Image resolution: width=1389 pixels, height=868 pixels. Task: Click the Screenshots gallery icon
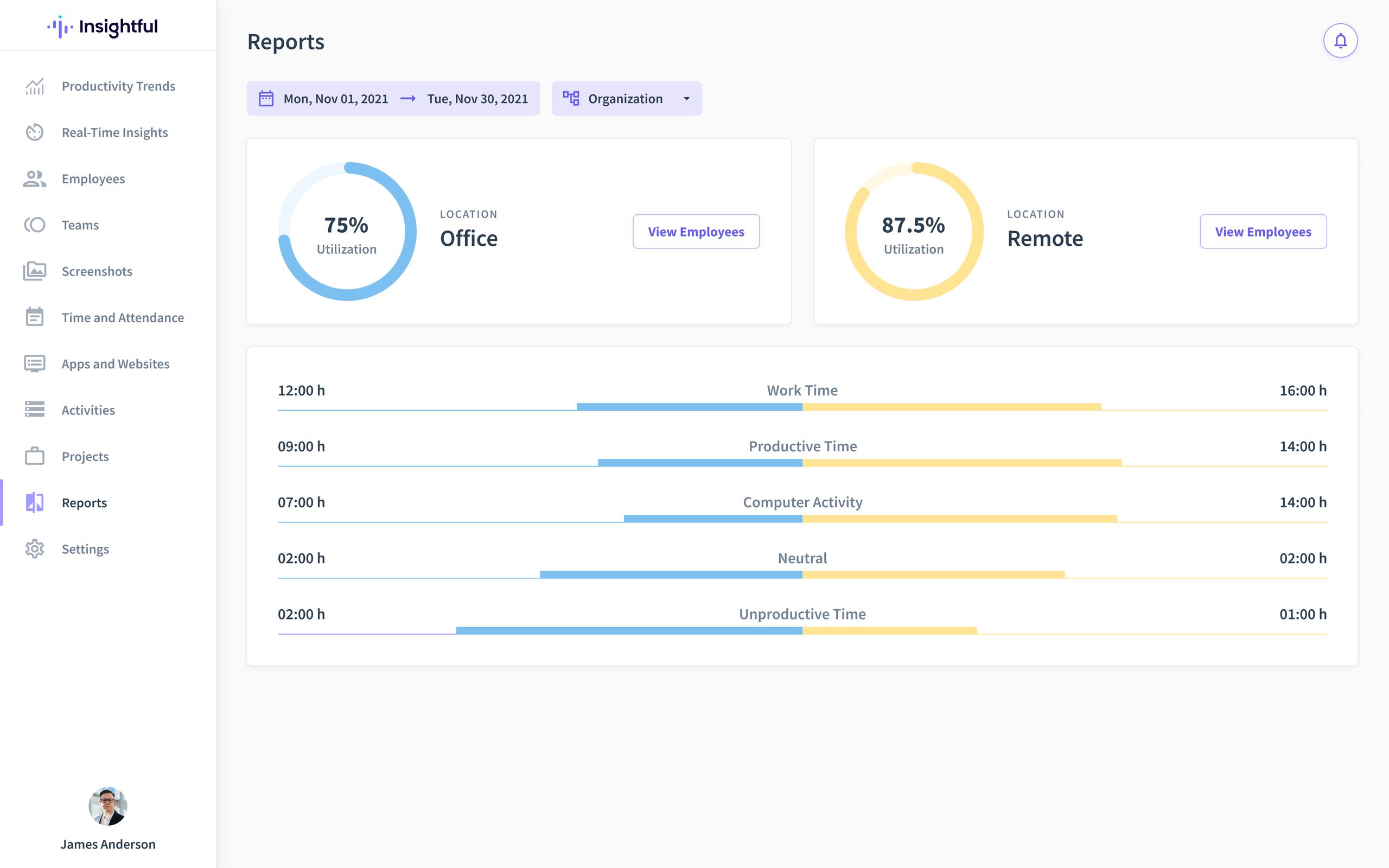[34, 271]
